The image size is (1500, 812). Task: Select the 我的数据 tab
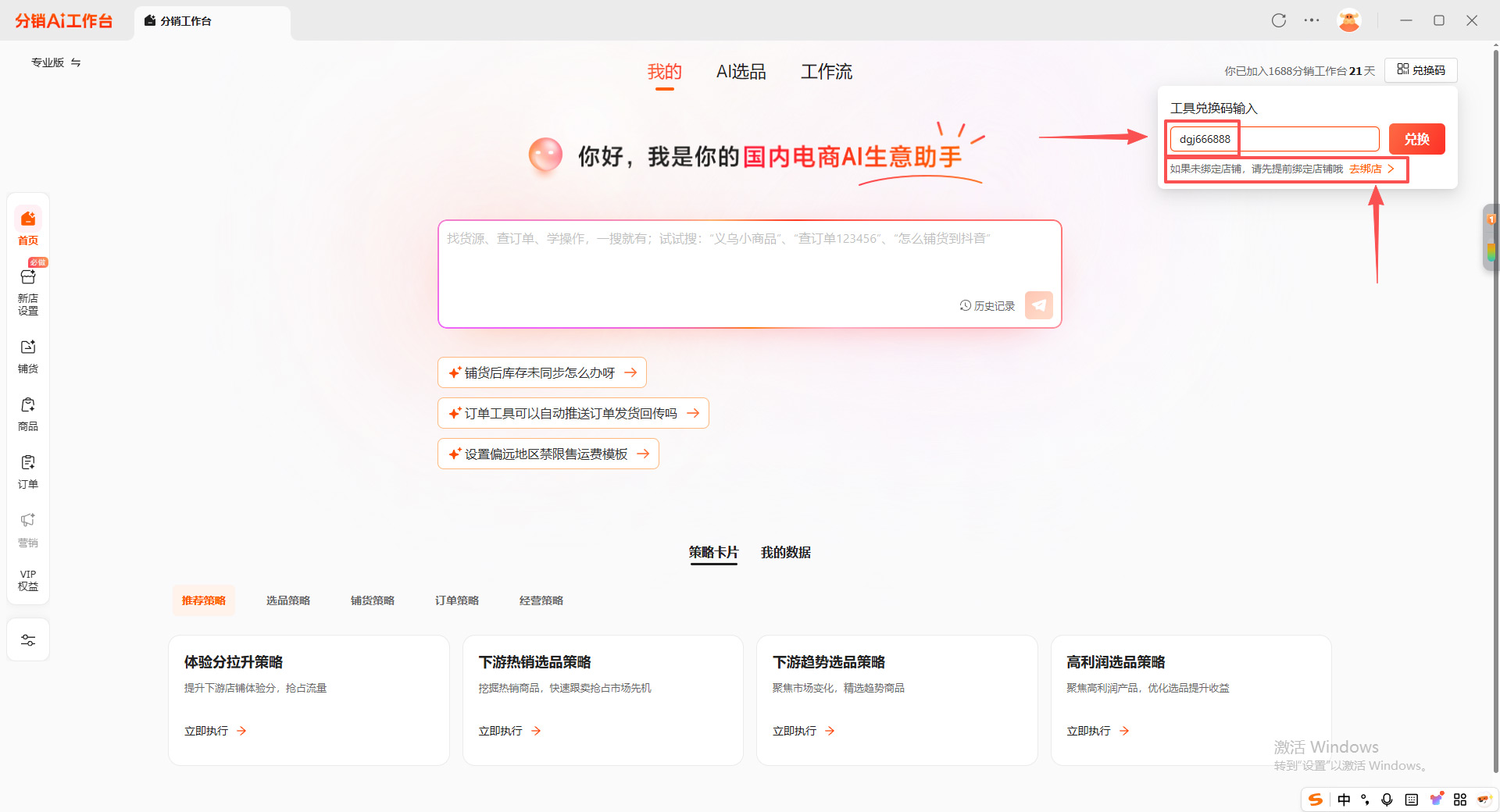click(785, 553)
